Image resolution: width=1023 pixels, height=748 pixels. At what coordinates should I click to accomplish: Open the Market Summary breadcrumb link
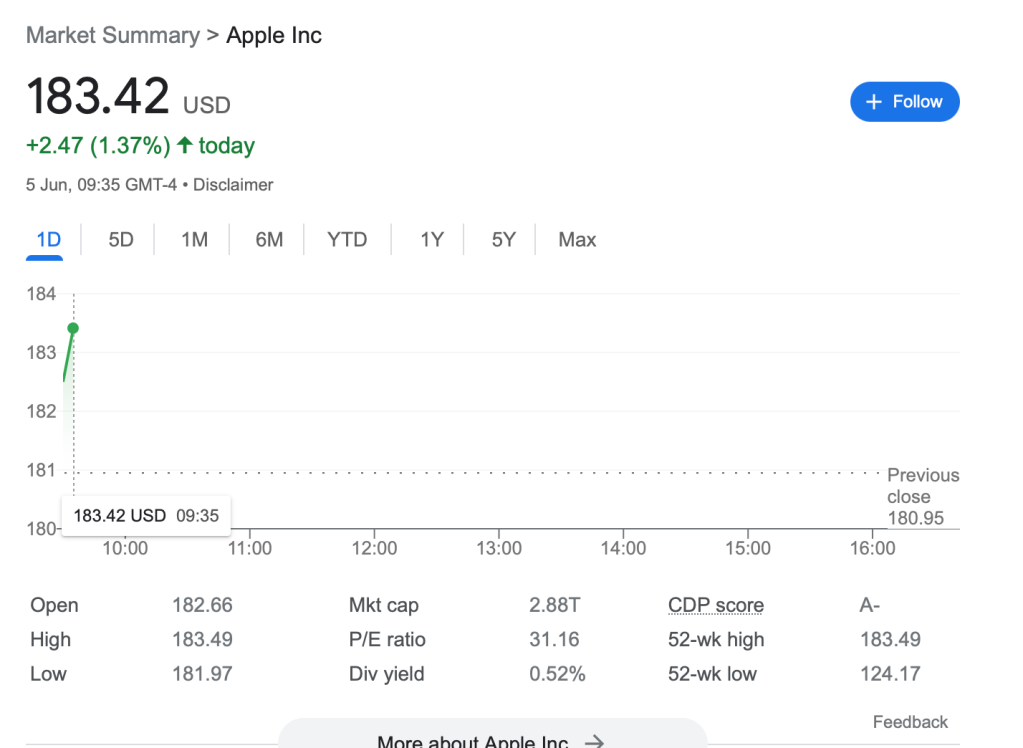pyautogui.click(x=112, y=36)
